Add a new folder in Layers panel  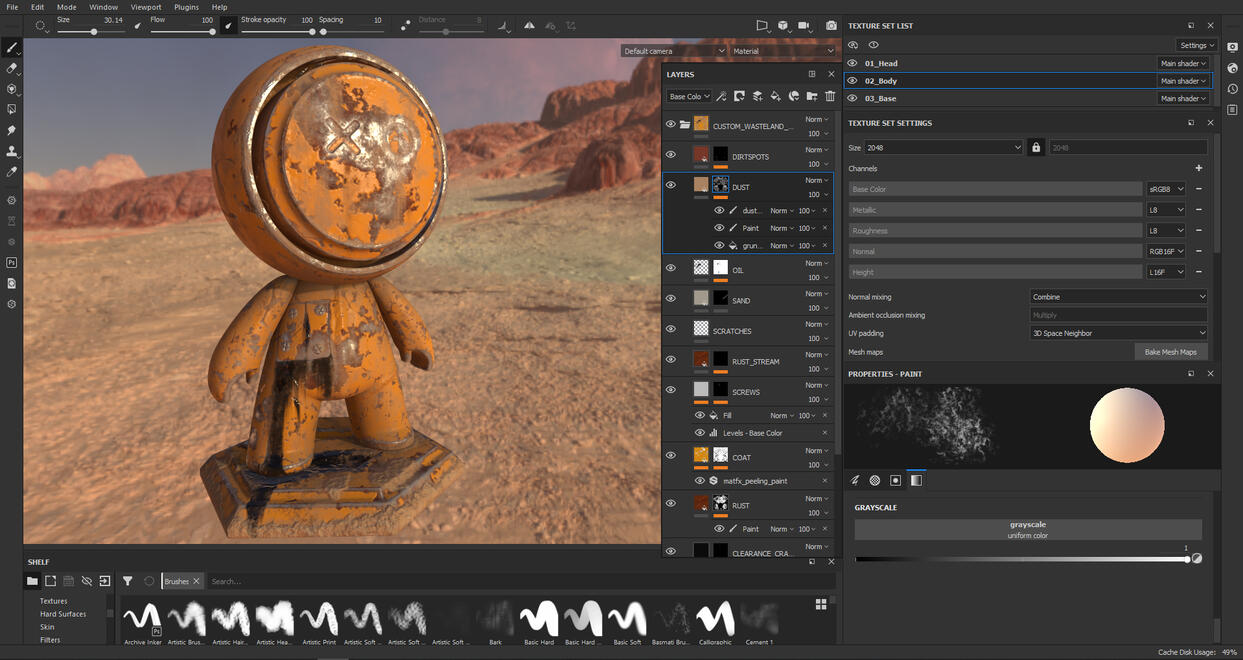coord(811,96)
